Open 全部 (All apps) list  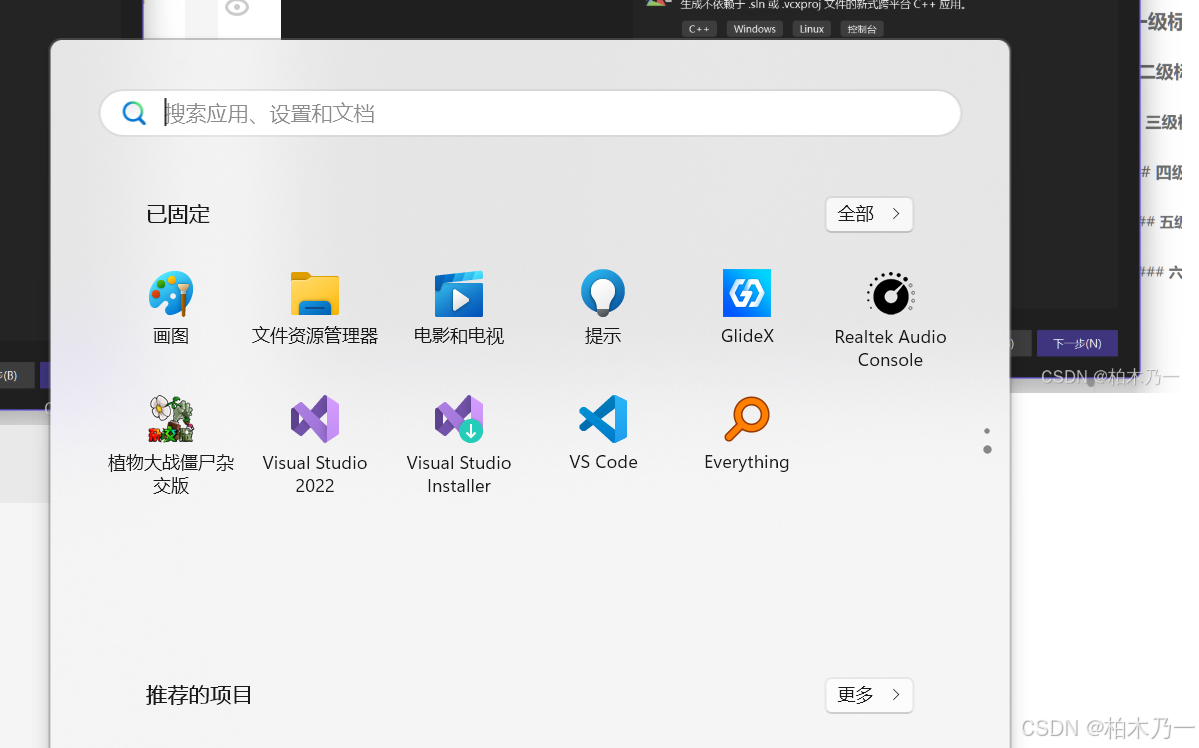(869, 214)
